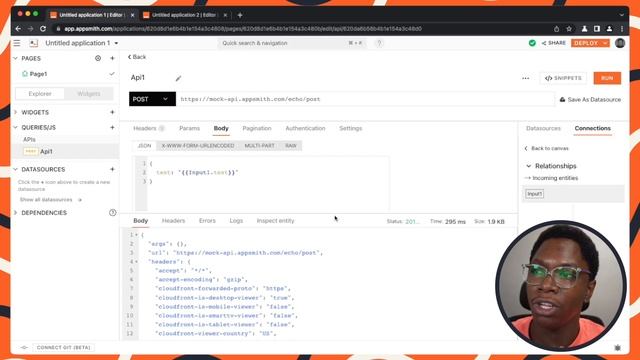Click the Appsmith logo icon beside the app name

(x=33, y=43)
